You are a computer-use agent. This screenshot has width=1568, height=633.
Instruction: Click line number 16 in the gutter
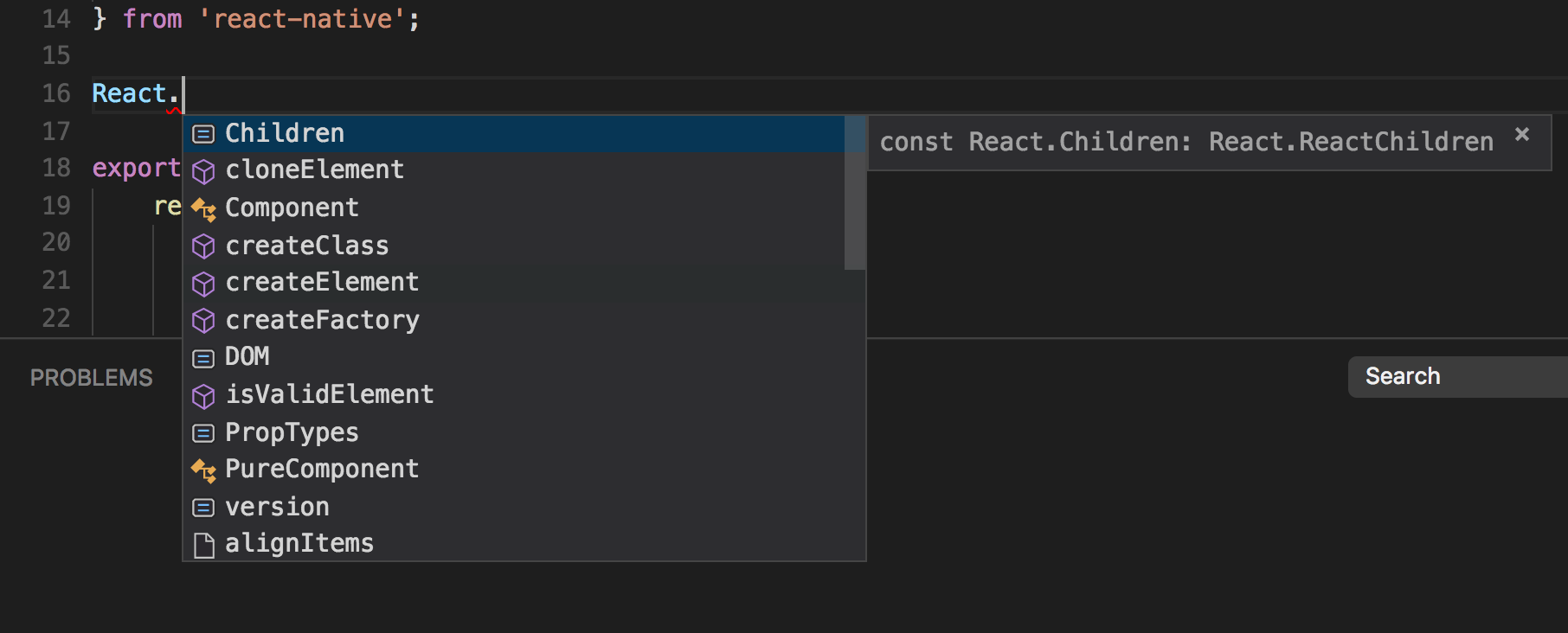(55, 93)
